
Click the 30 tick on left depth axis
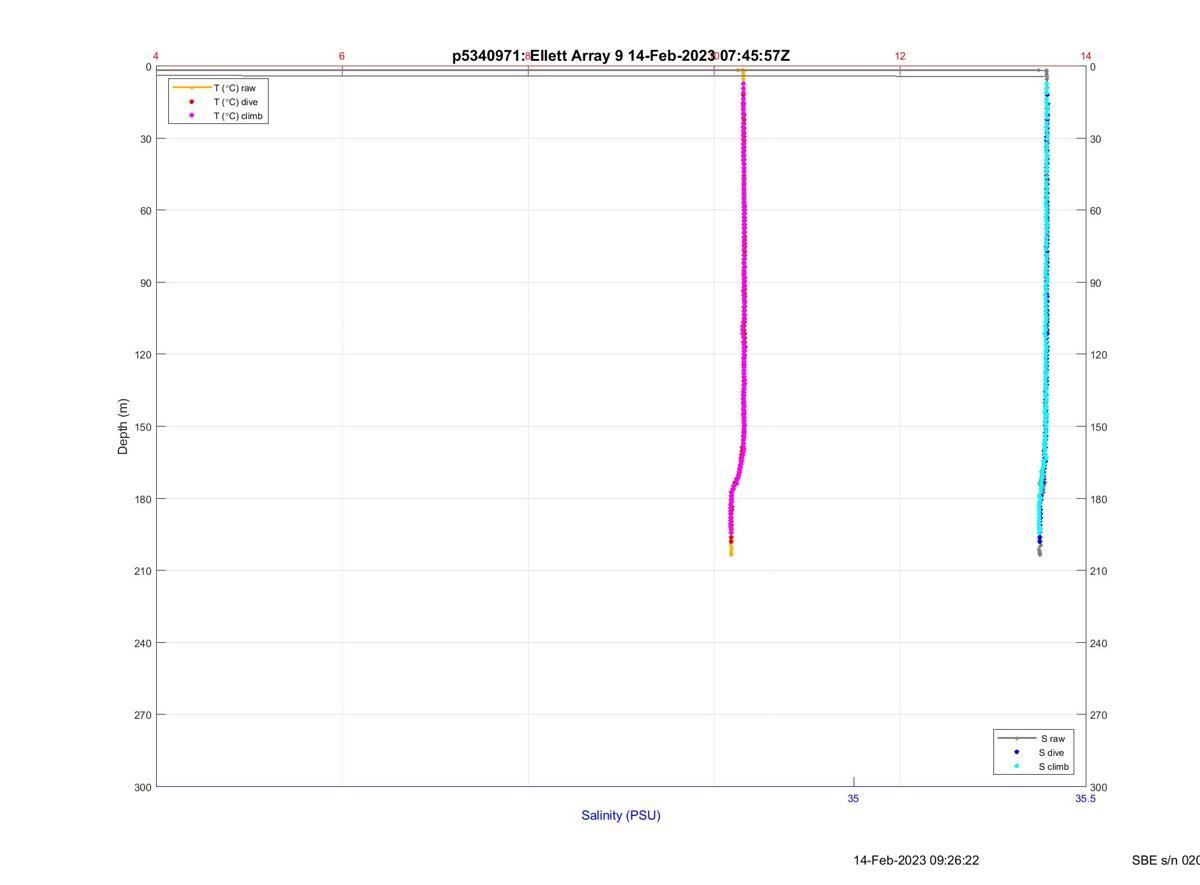(146, 139)
